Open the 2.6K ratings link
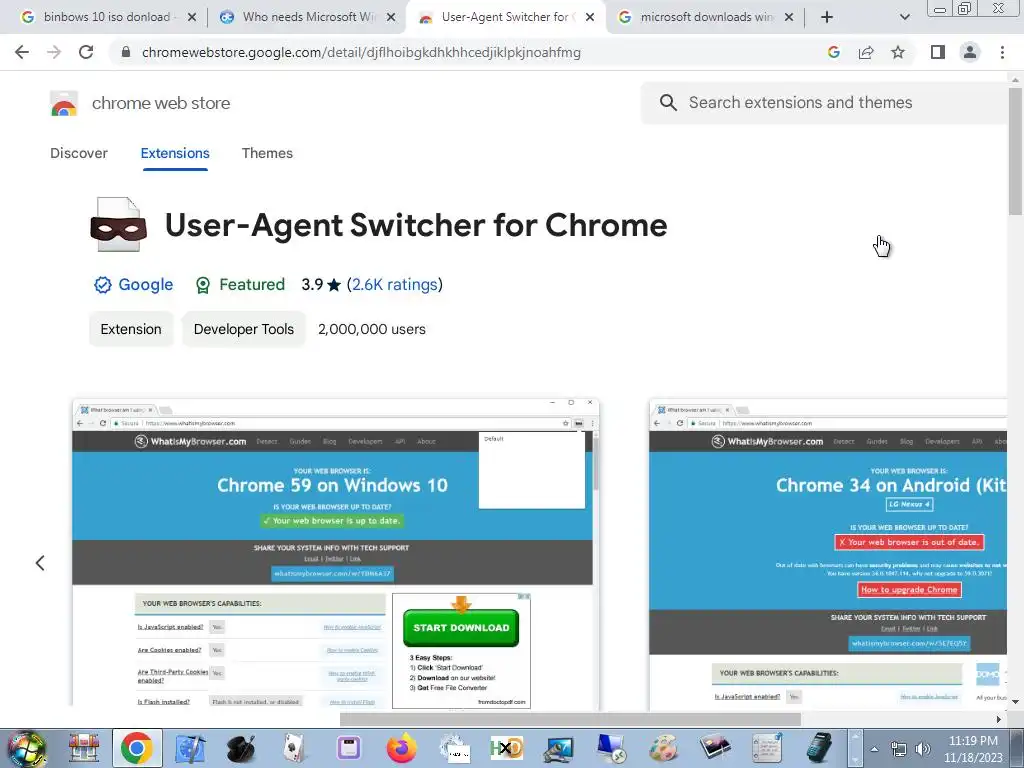1024x768 pixels. (x=394, y=285)
